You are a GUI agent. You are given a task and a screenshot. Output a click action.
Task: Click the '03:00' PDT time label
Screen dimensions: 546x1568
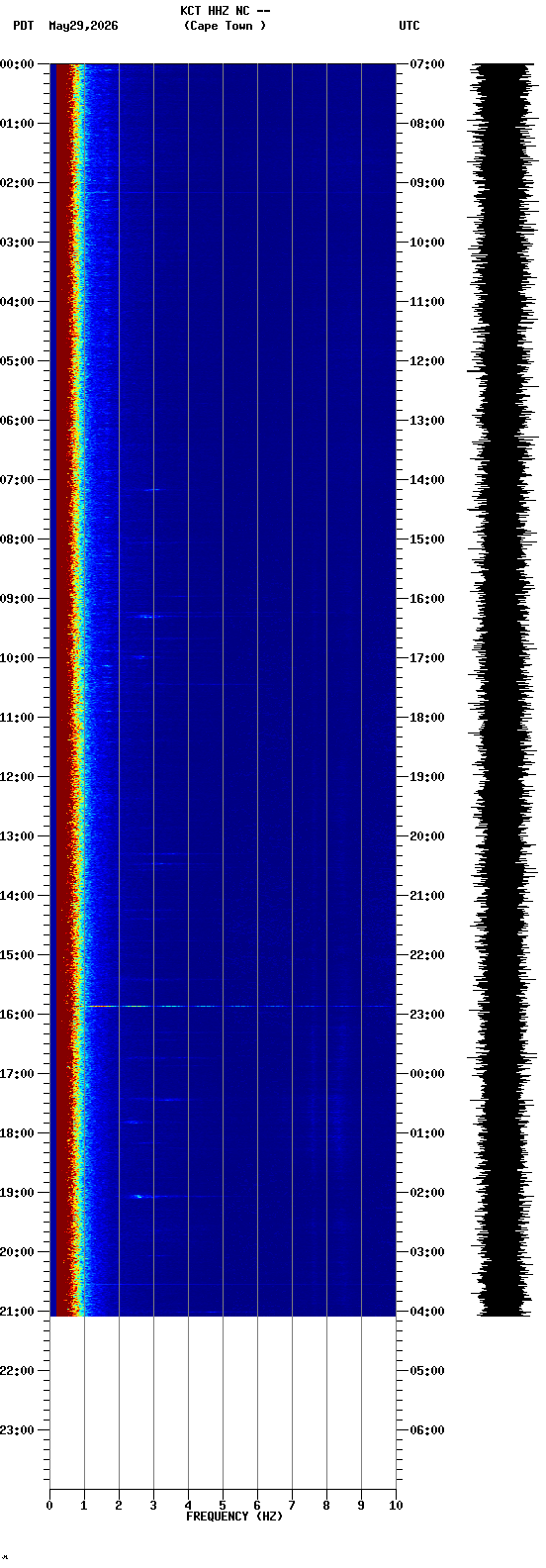[x=17, y=243]
